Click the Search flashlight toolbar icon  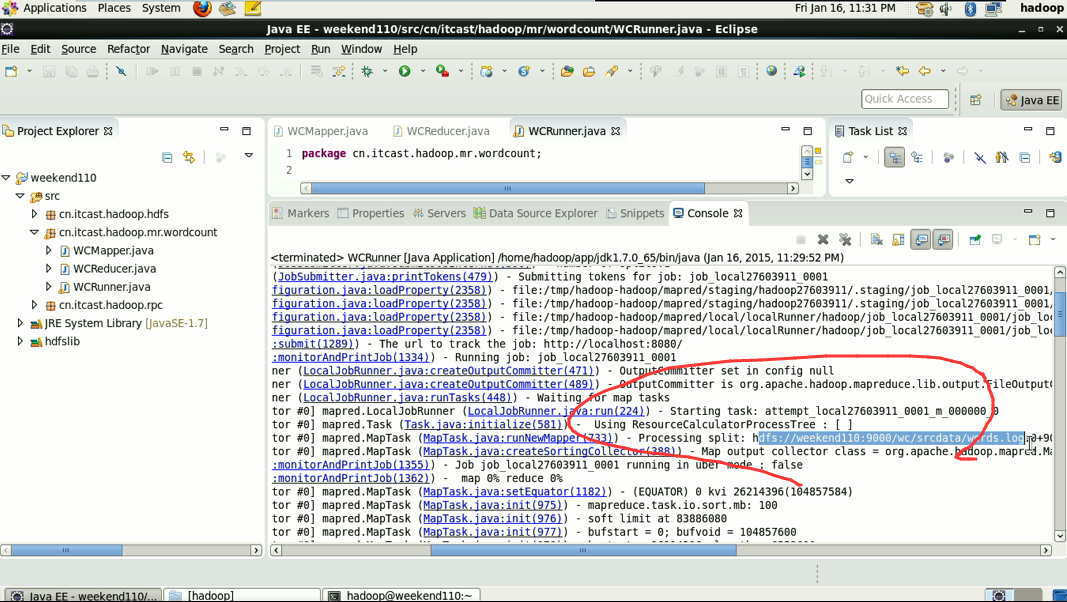tap(612, 71)
